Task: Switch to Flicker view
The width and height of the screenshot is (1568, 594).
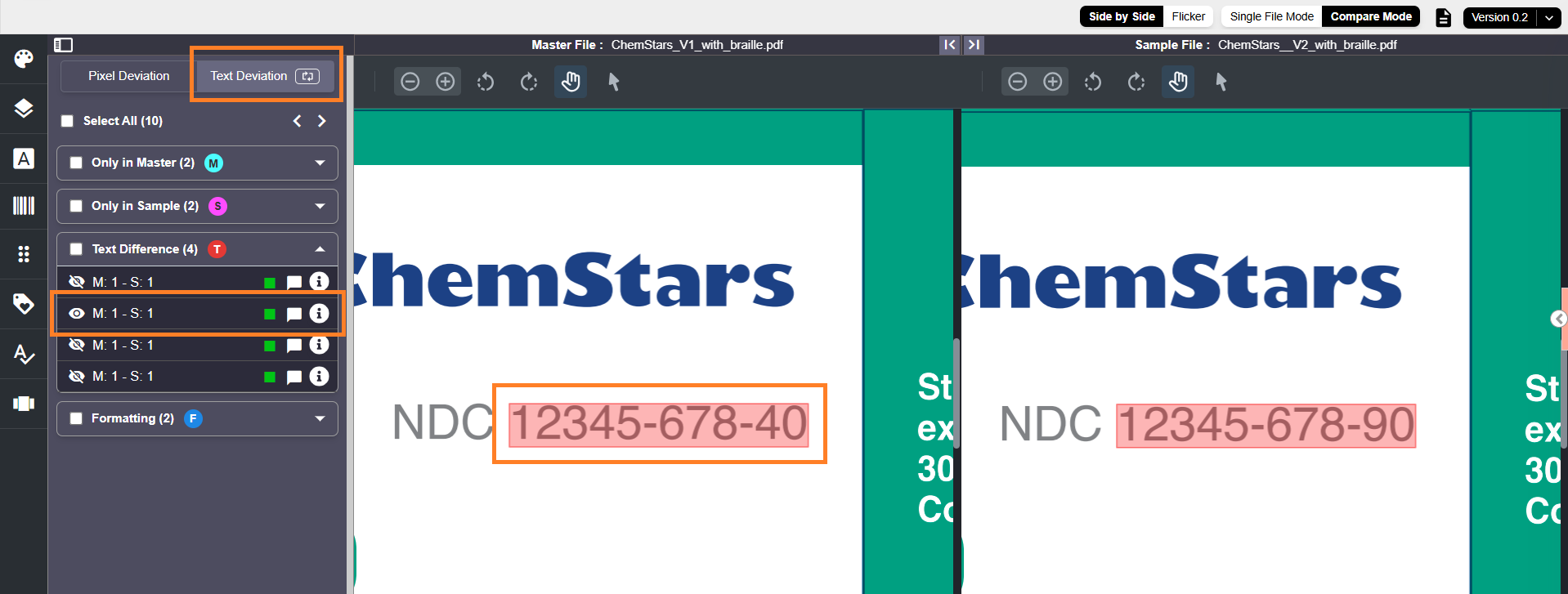Action: pos(1188,16)
